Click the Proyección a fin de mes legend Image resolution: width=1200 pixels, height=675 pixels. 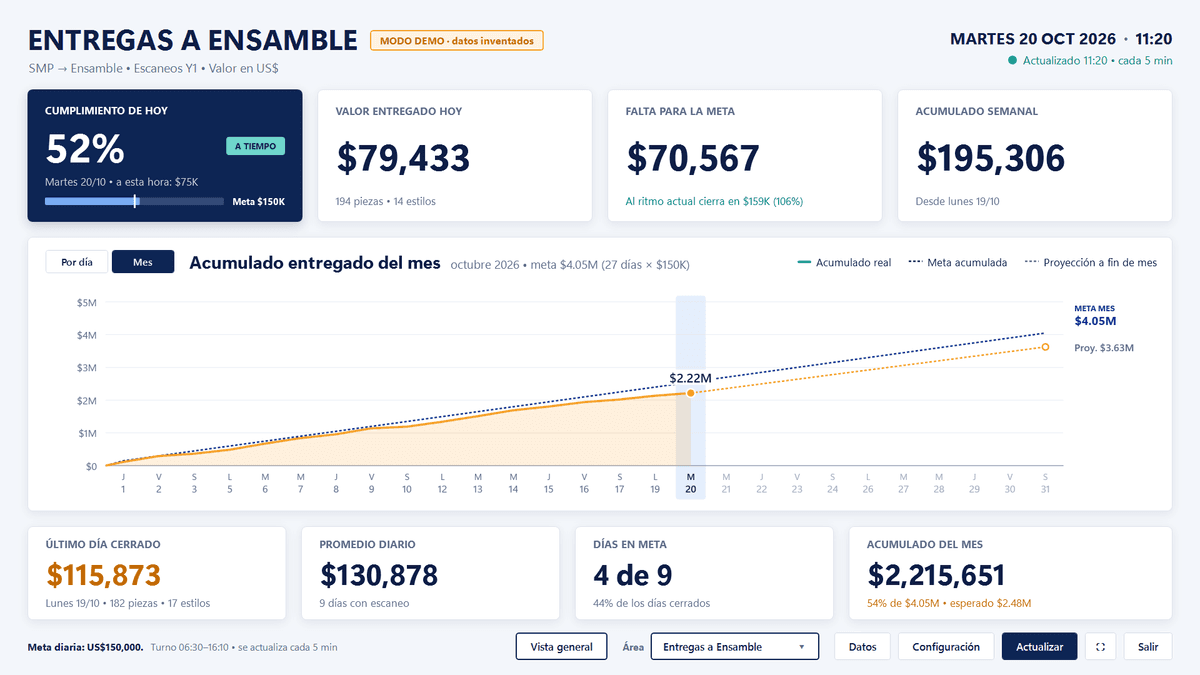[1091, 263]
